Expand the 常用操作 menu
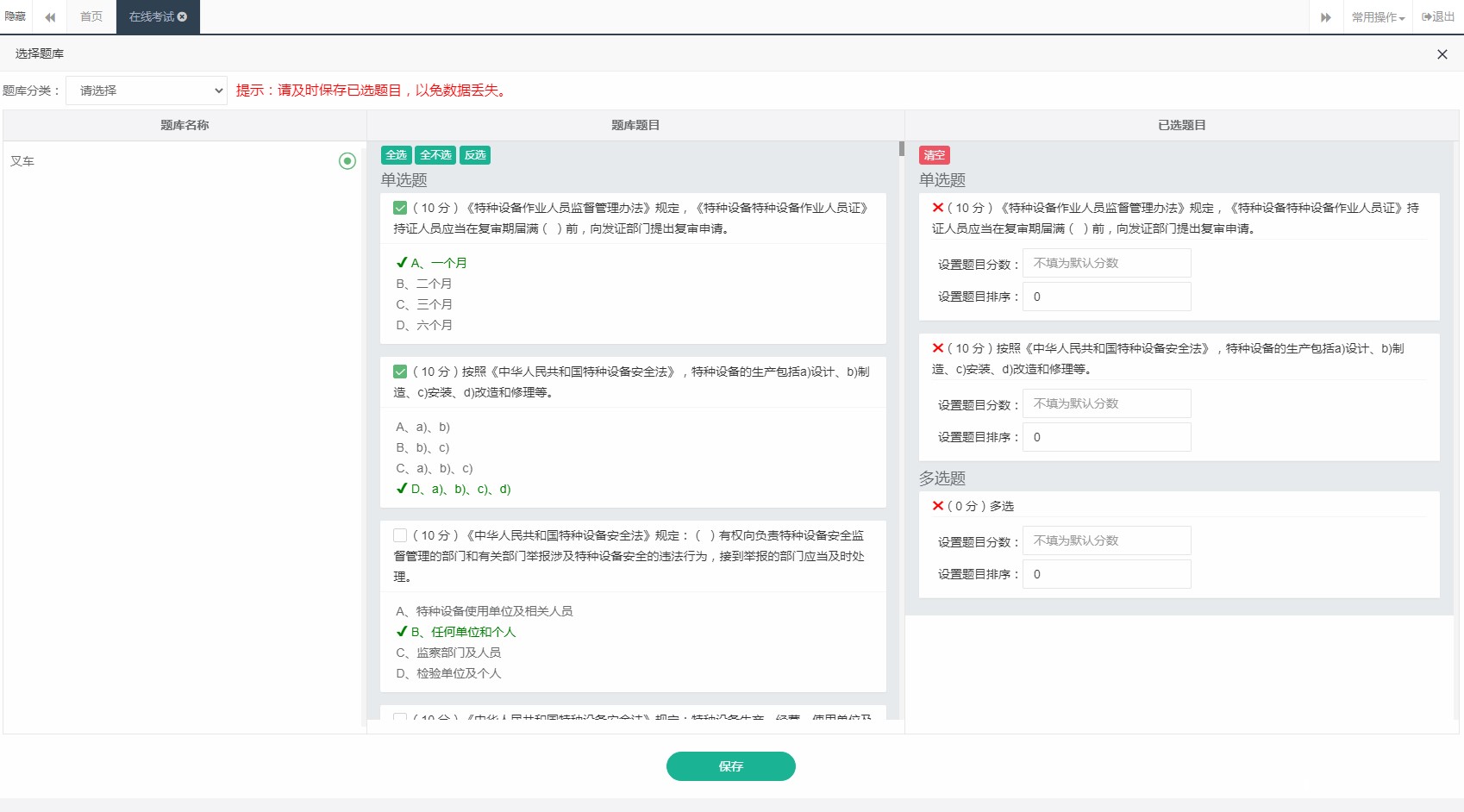This screenshot has width=1464, height=812. [1377, 17]
